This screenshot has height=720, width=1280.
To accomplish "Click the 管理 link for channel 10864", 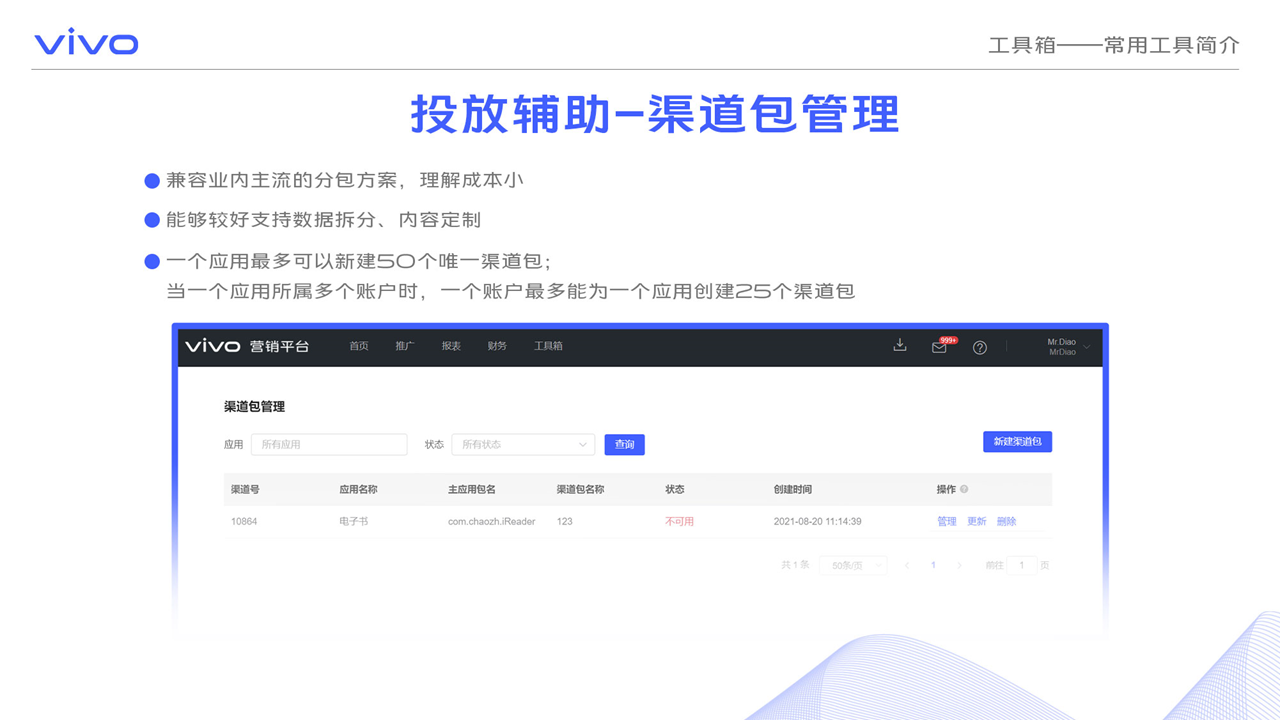I will 946,521.
